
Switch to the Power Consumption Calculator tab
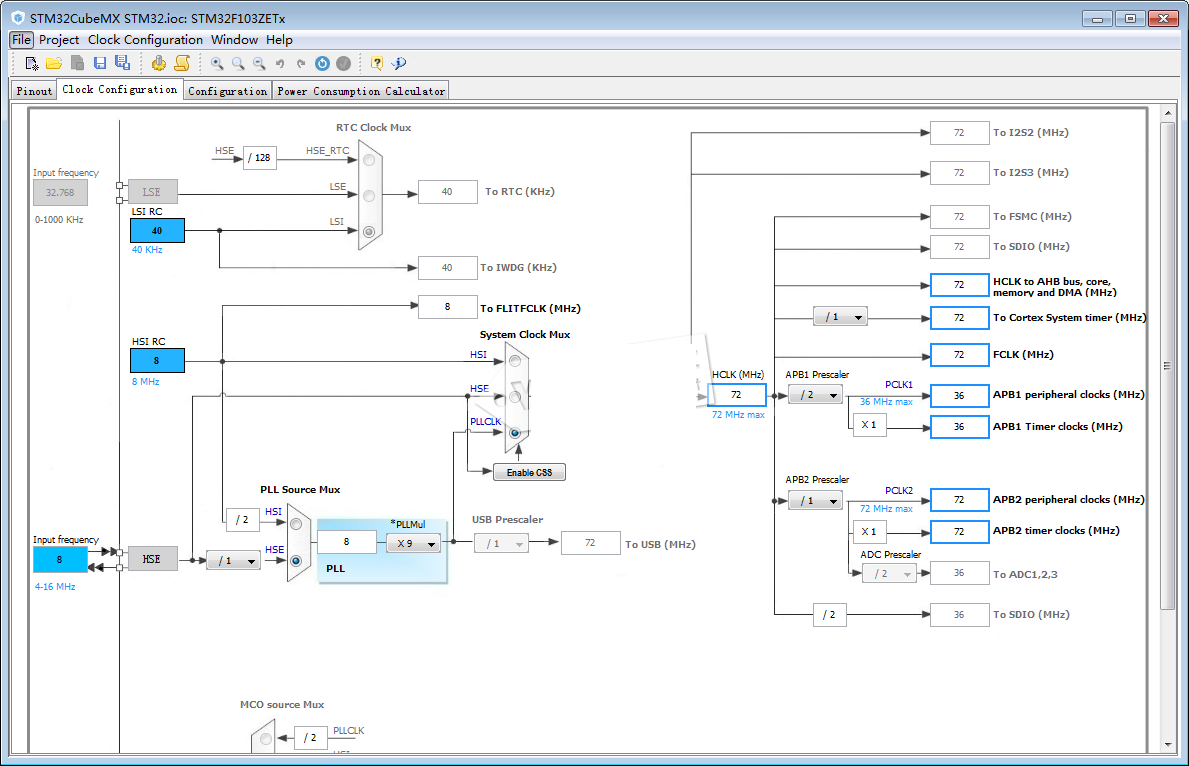pos(361,90)
